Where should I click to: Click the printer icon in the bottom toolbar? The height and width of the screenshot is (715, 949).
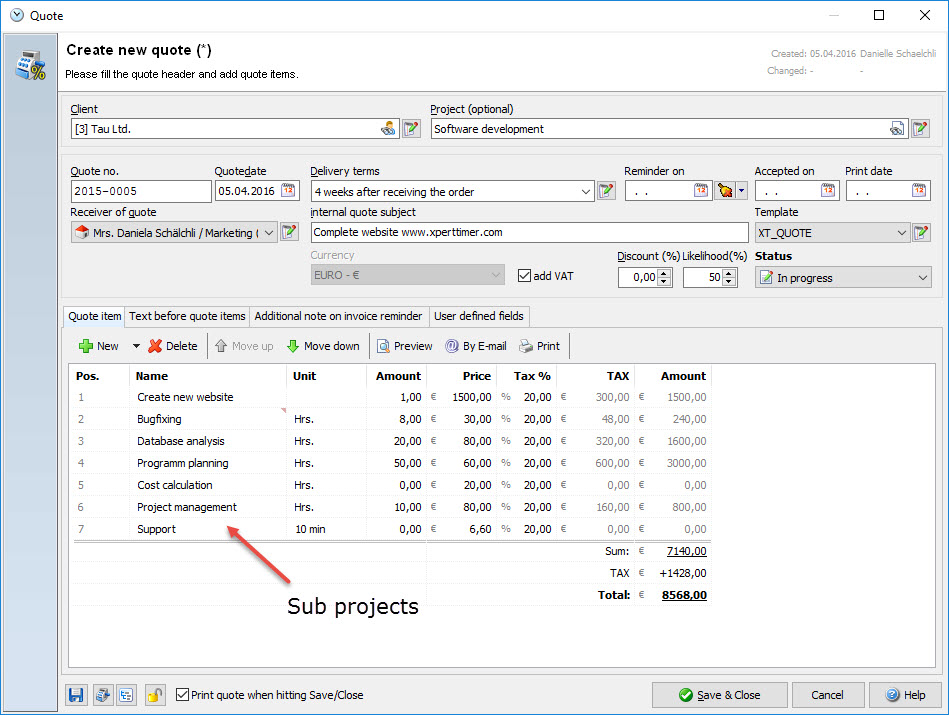click(x=102, y=695)
